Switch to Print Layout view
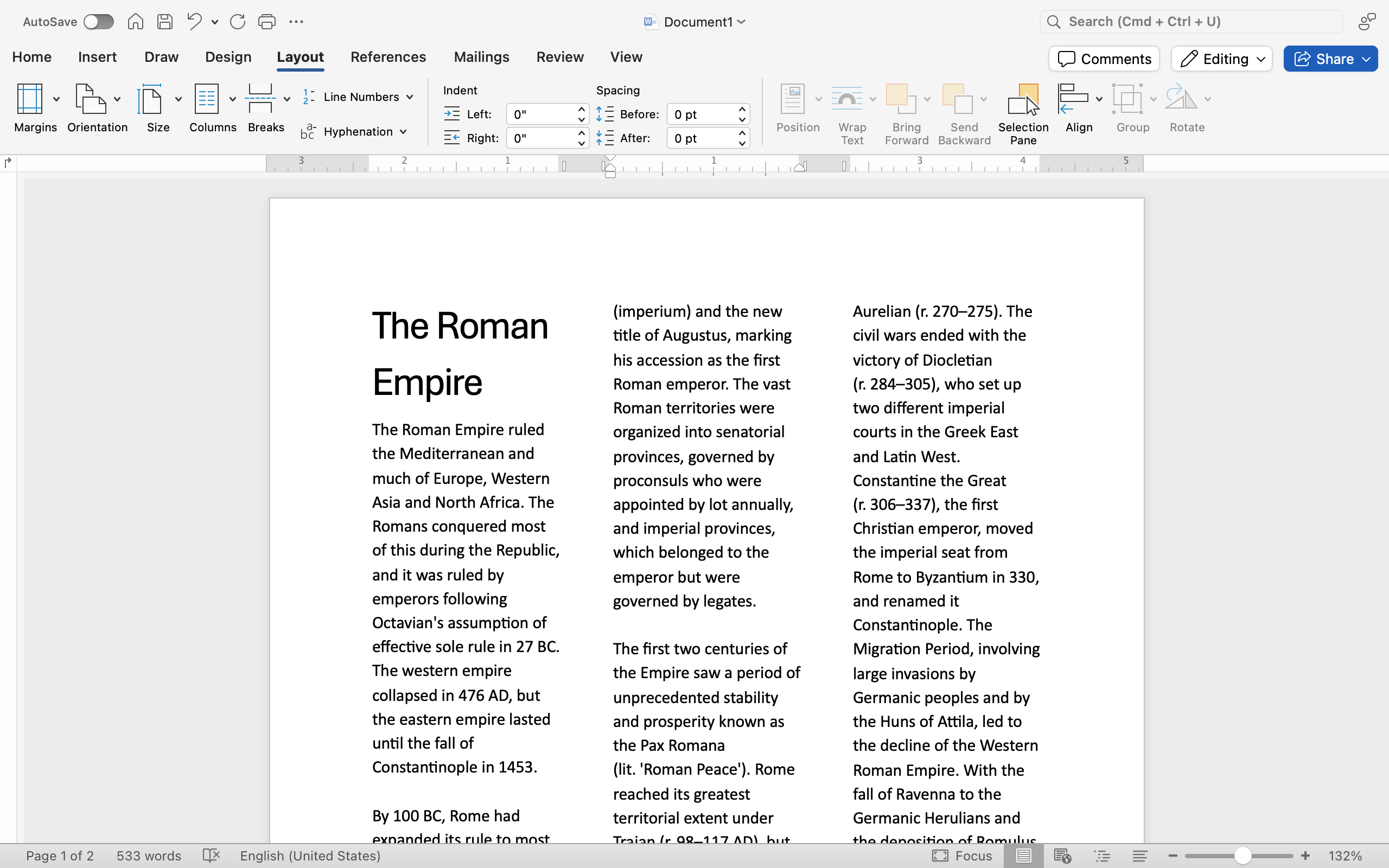1389x868 pixels. click(1023, 856)
